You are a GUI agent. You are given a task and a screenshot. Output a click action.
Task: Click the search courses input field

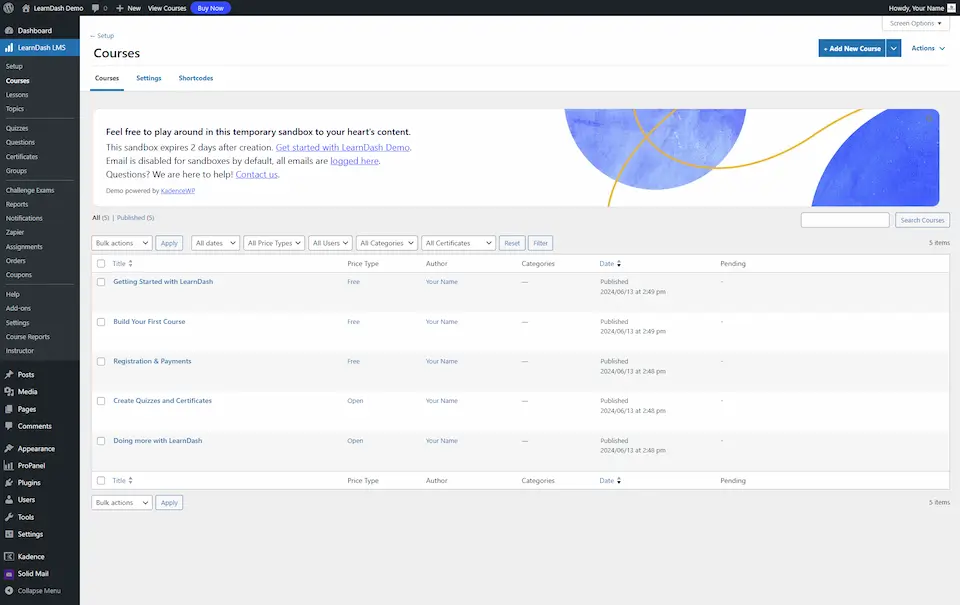pos(846,220)
